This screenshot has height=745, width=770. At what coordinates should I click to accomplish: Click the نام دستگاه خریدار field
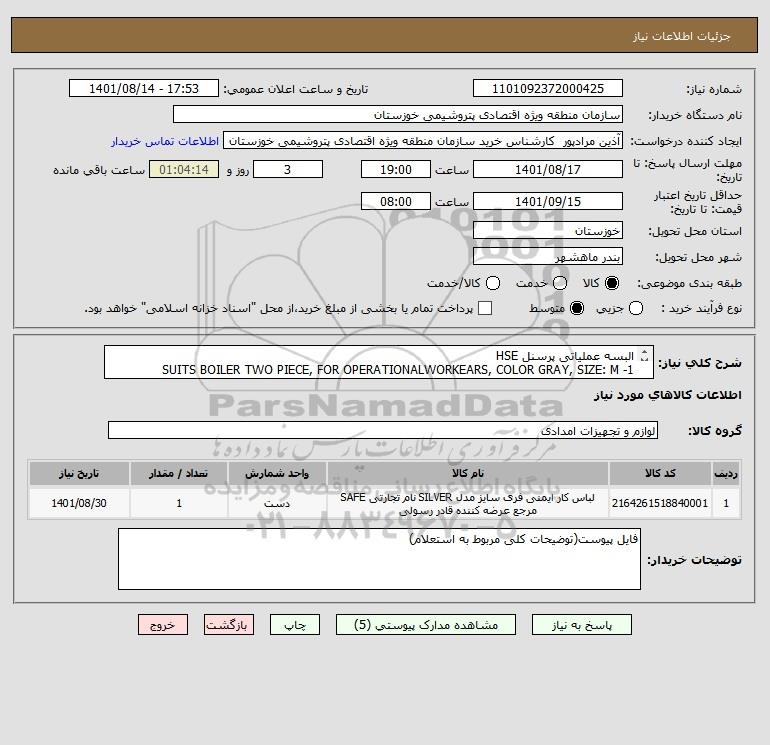pos(398,114)
